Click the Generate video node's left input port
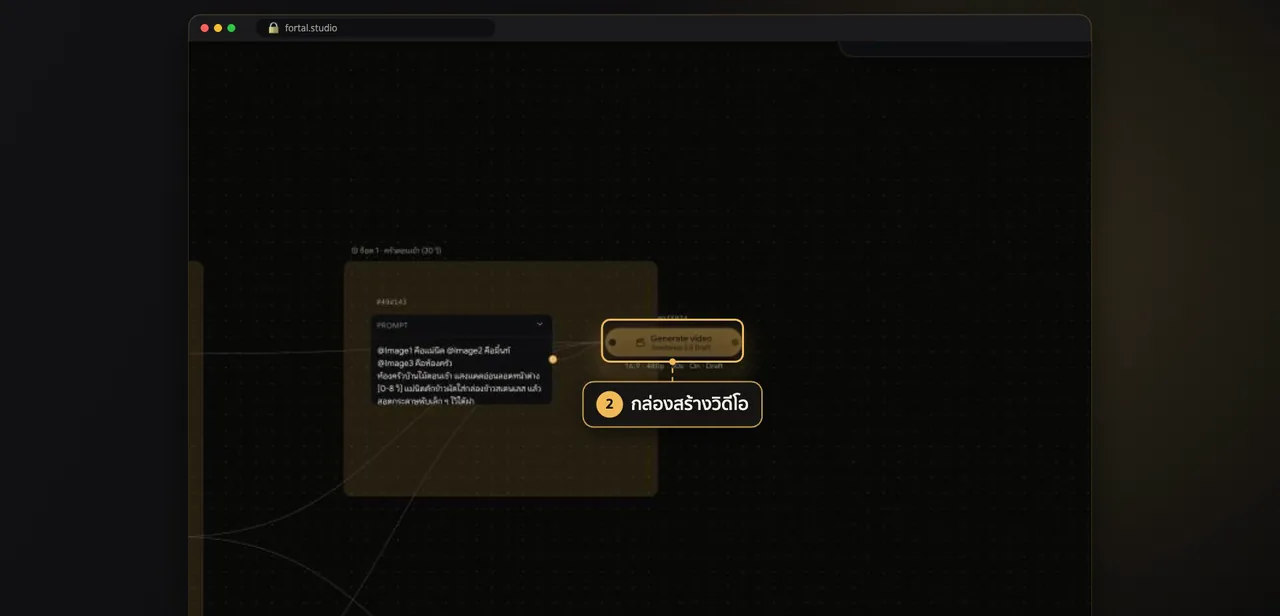 (612, 342)
